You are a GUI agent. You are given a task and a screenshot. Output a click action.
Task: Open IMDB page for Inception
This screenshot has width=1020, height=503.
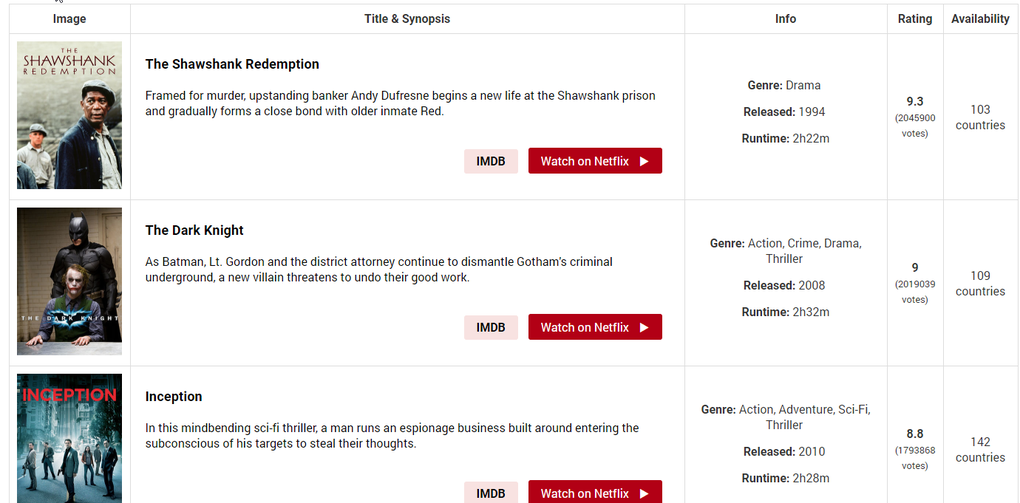tap(491, 493)
